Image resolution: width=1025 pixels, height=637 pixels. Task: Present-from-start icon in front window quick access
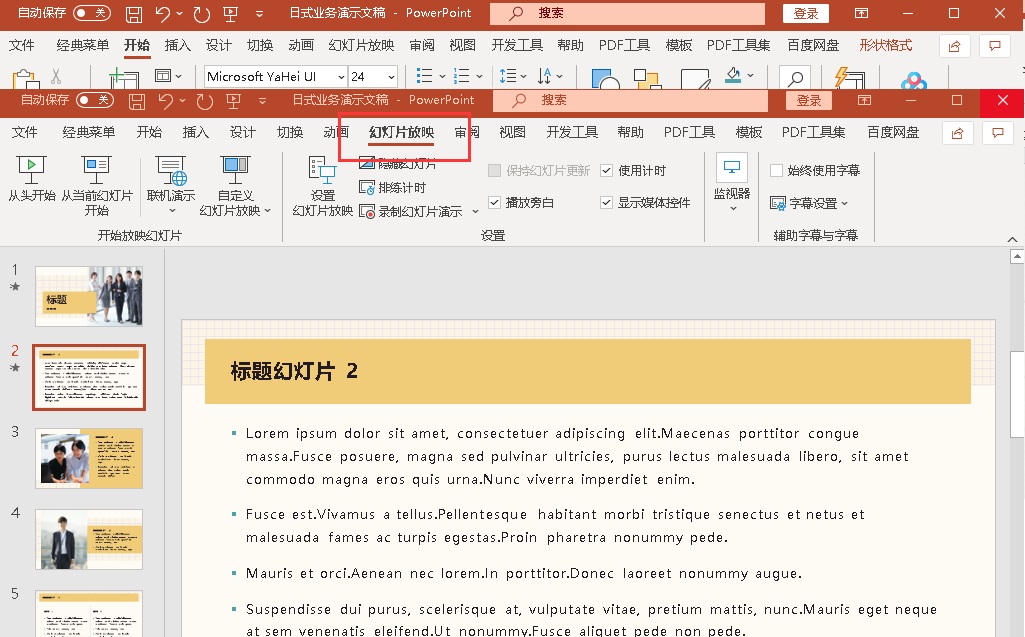233,101
